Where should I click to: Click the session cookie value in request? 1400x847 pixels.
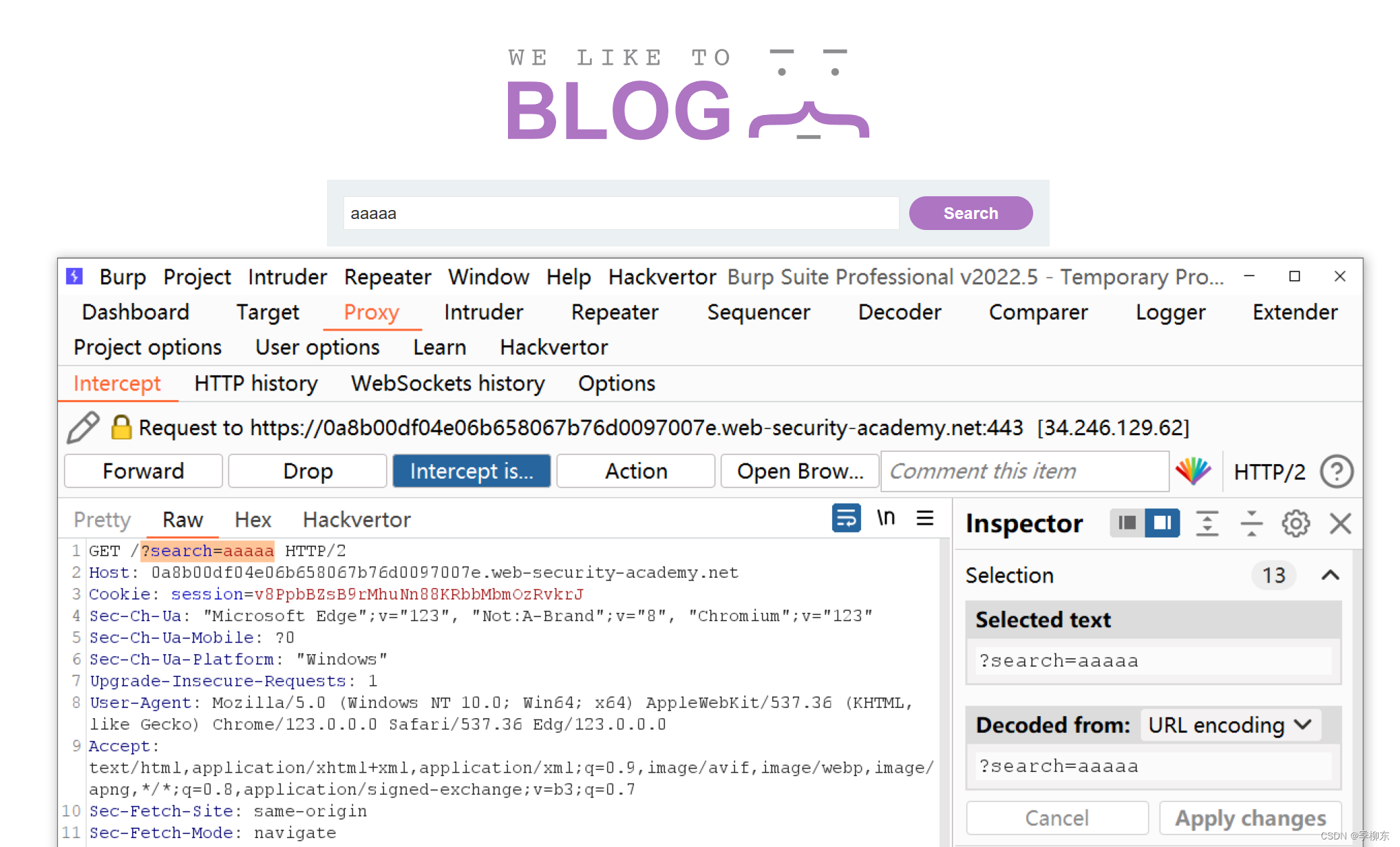point(418,594)
